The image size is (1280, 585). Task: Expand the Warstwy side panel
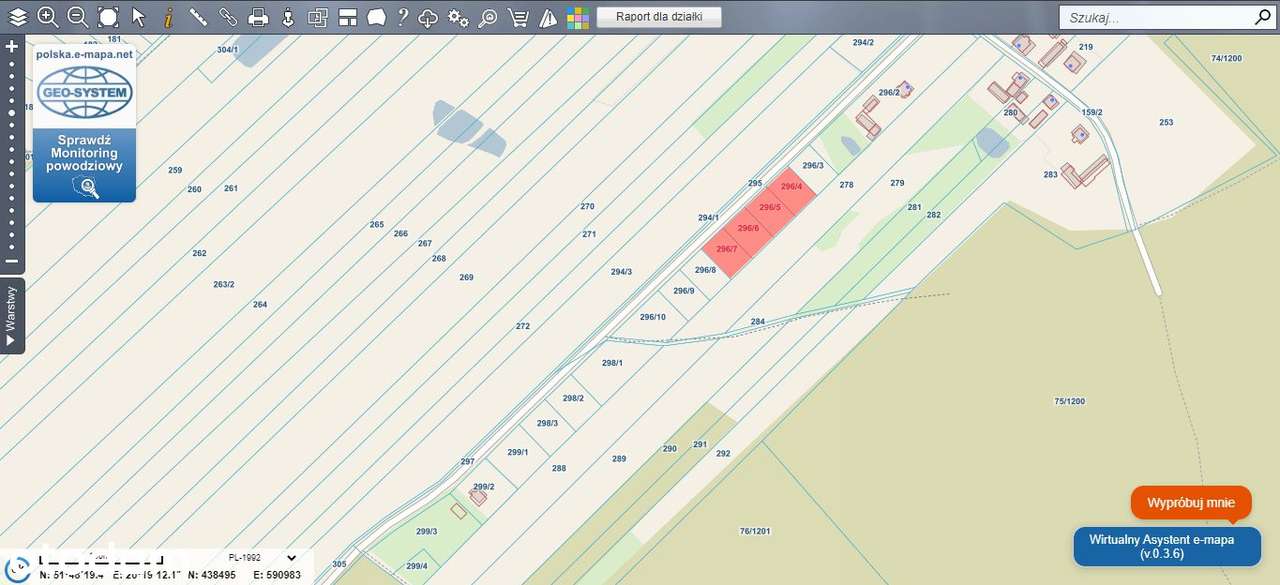[x=12, y=315]
